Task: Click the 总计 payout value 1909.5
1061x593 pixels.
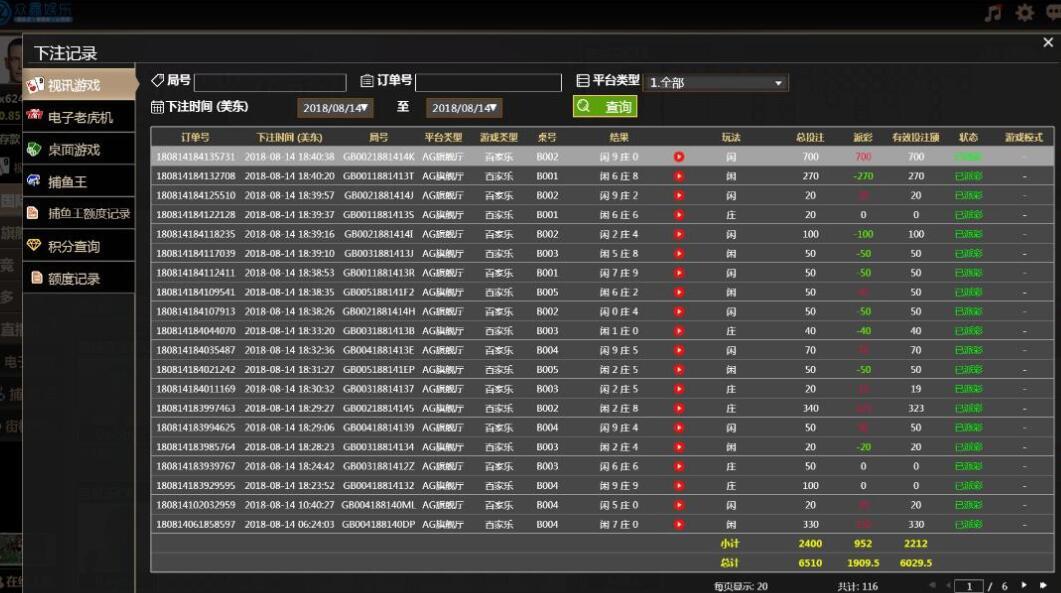Action: pos(863,563)
